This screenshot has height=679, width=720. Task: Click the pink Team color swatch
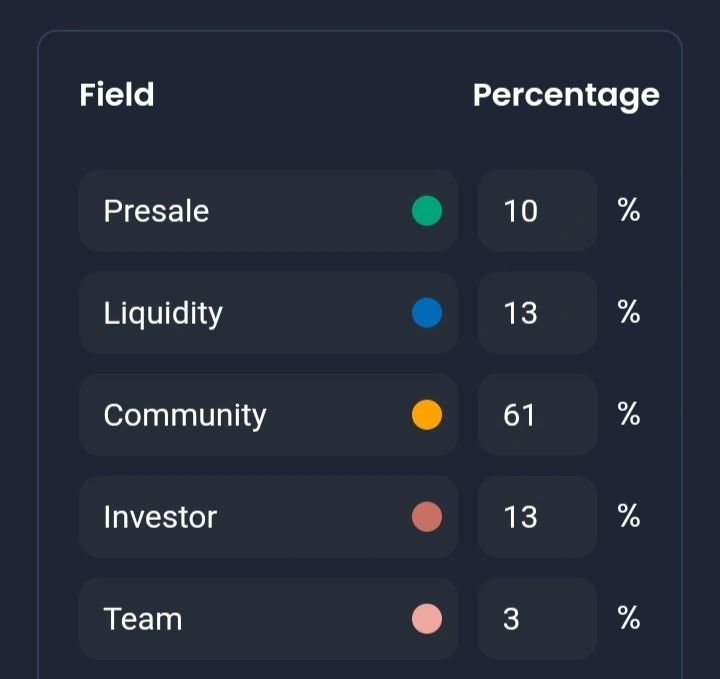click(x=427, y=619)
